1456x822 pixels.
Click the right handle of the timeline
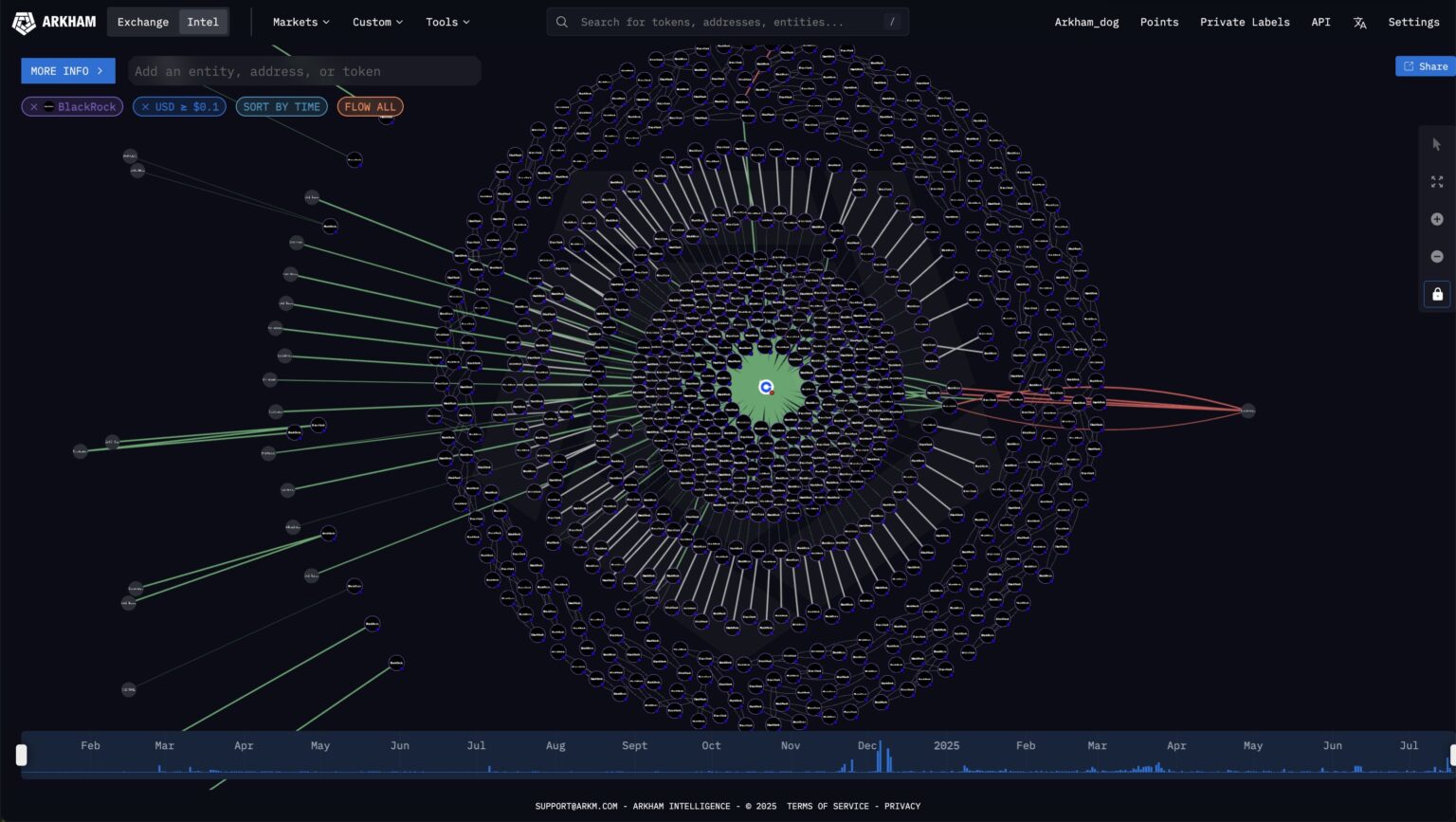pos(1452,755)
